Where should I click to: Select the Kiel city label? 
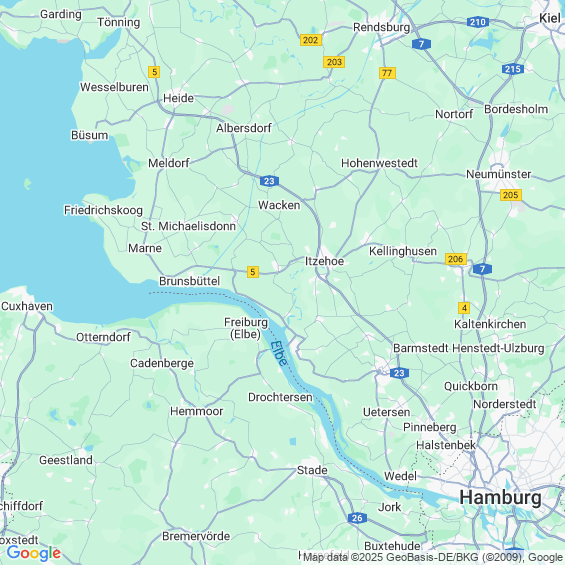tap(550, 18)
